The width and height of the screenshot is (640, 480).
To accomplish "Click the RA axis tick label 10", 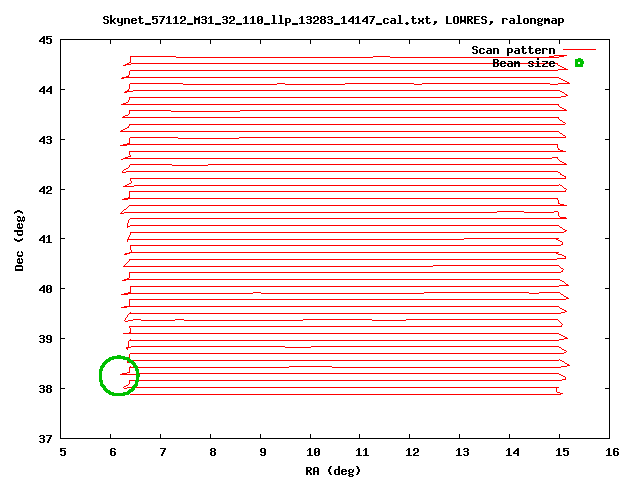I will click(x=313, y=452).
